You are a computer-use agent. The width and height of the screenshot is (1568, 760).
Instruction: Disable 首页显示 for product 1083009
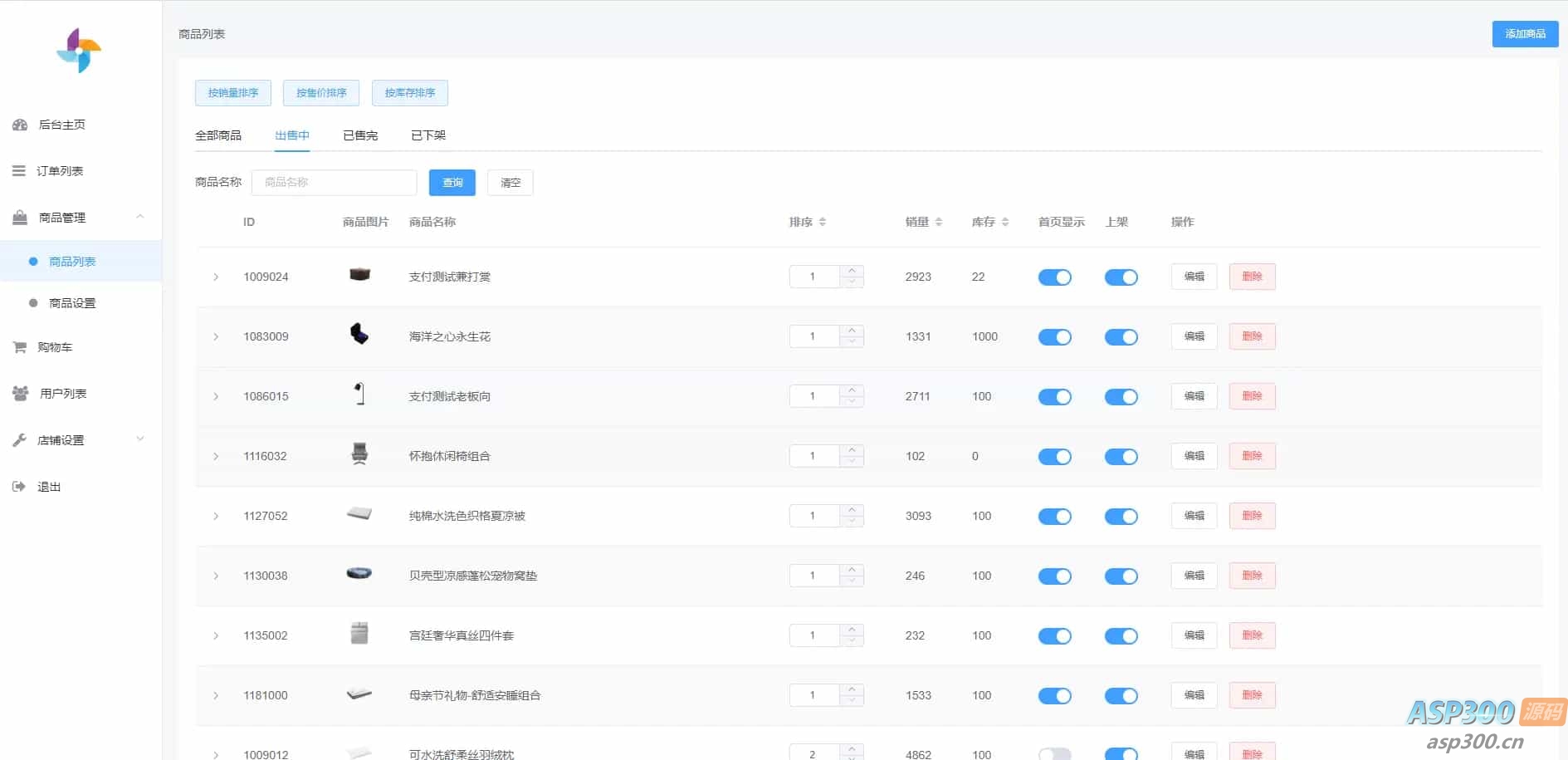tap(1055, 337)
